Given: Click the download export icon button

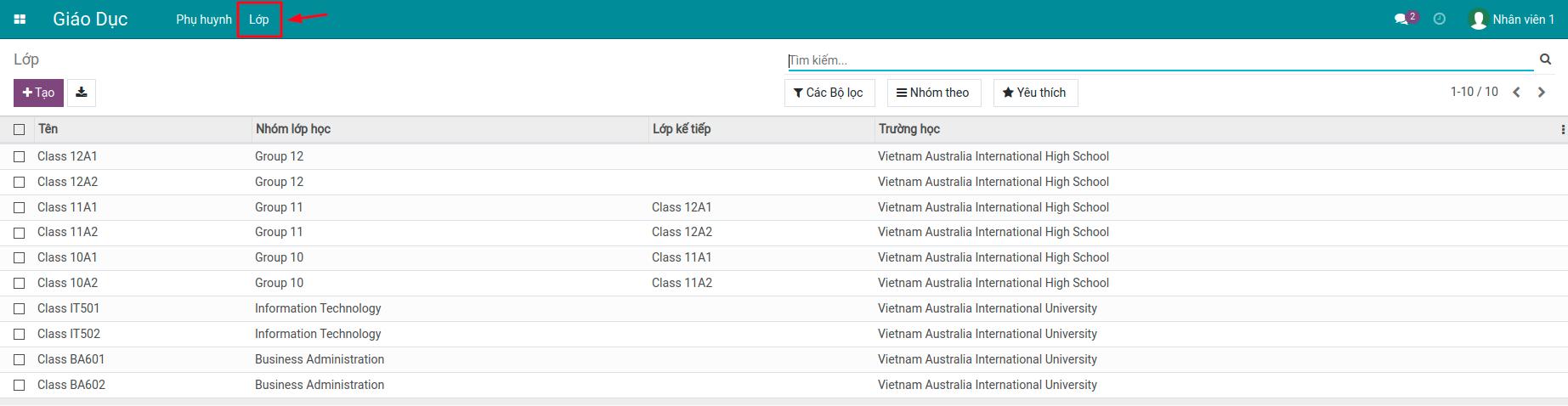Looking at the screenshot, I should click(x=82, y=93).
